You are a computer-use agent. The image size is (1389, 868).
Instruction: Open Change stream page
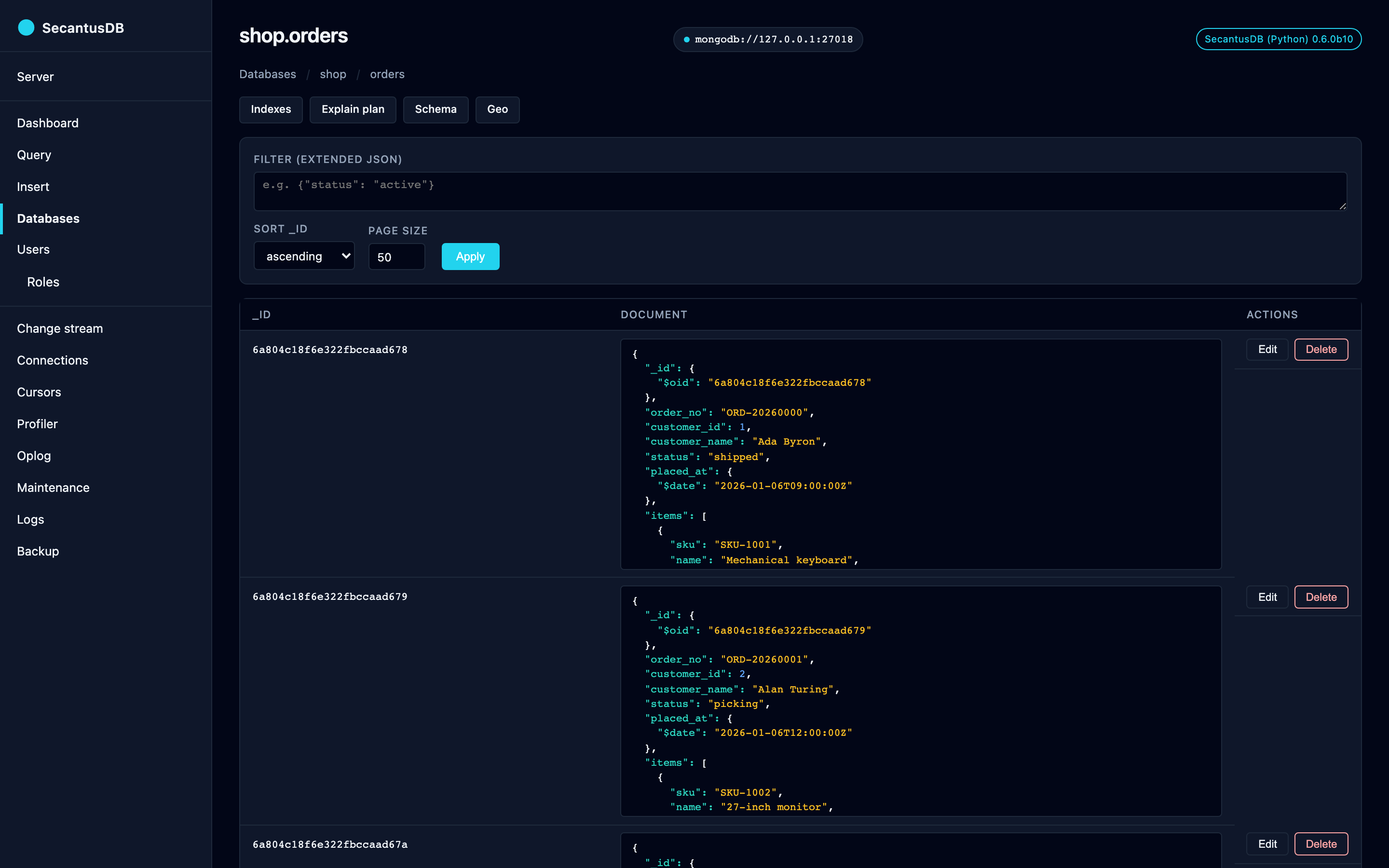coord(60,328)
